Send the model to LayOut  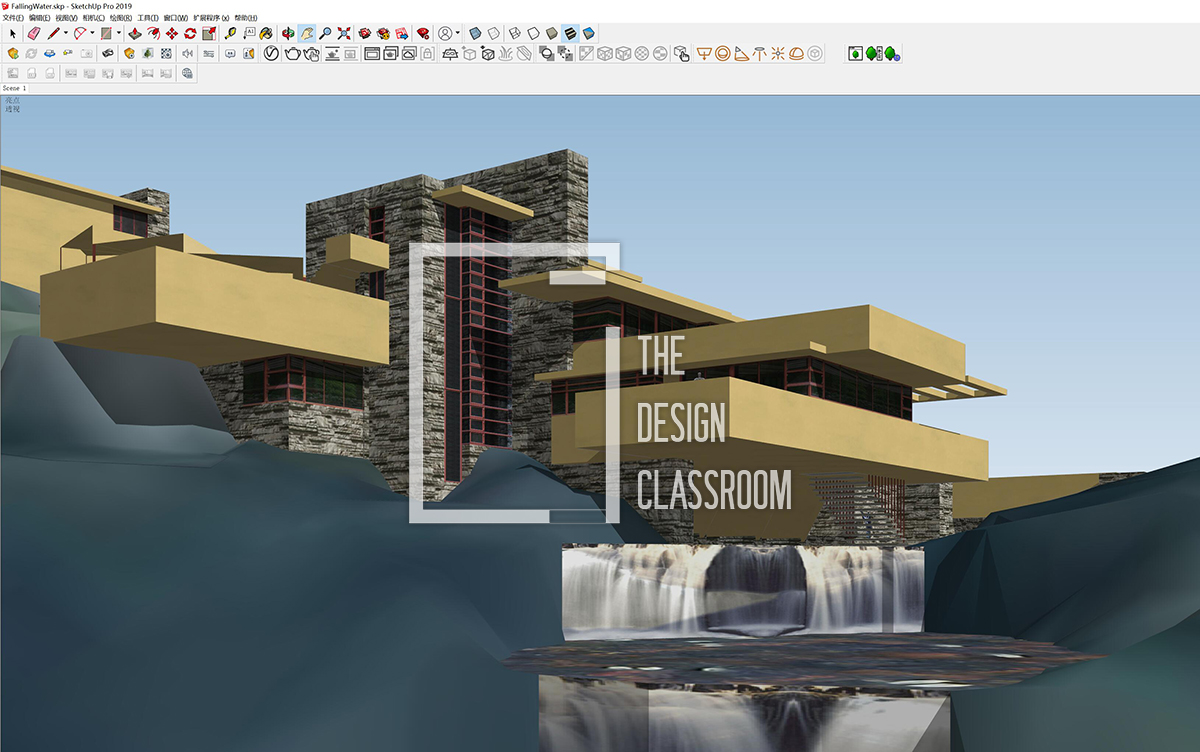point(401,33)
